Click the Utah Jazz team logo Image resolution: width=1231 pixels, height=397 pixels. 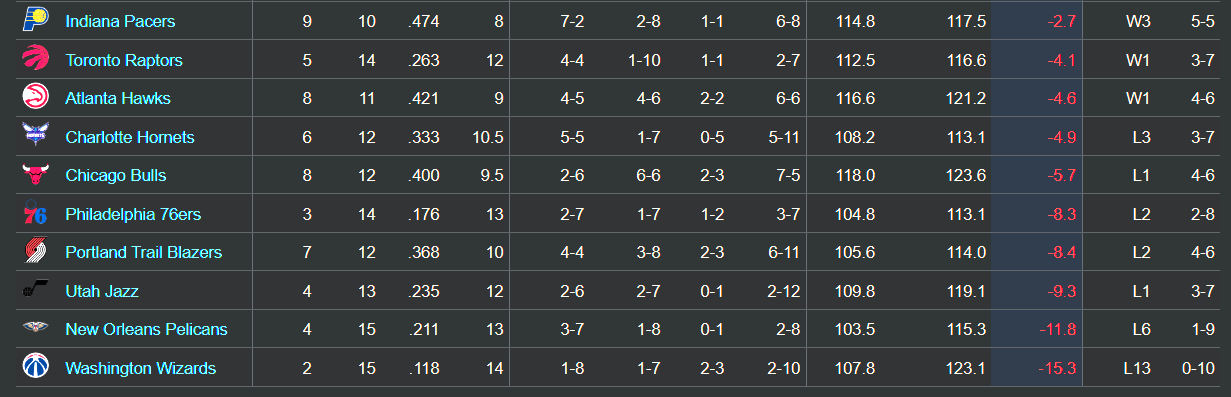(x=34, y=291)
